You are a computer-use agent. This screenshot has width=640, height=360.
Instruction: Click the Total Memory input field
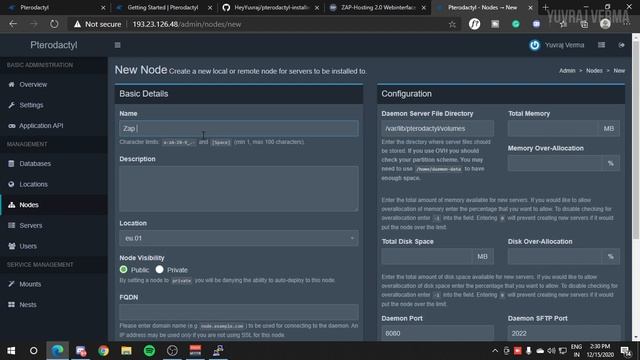coord(553,129)
